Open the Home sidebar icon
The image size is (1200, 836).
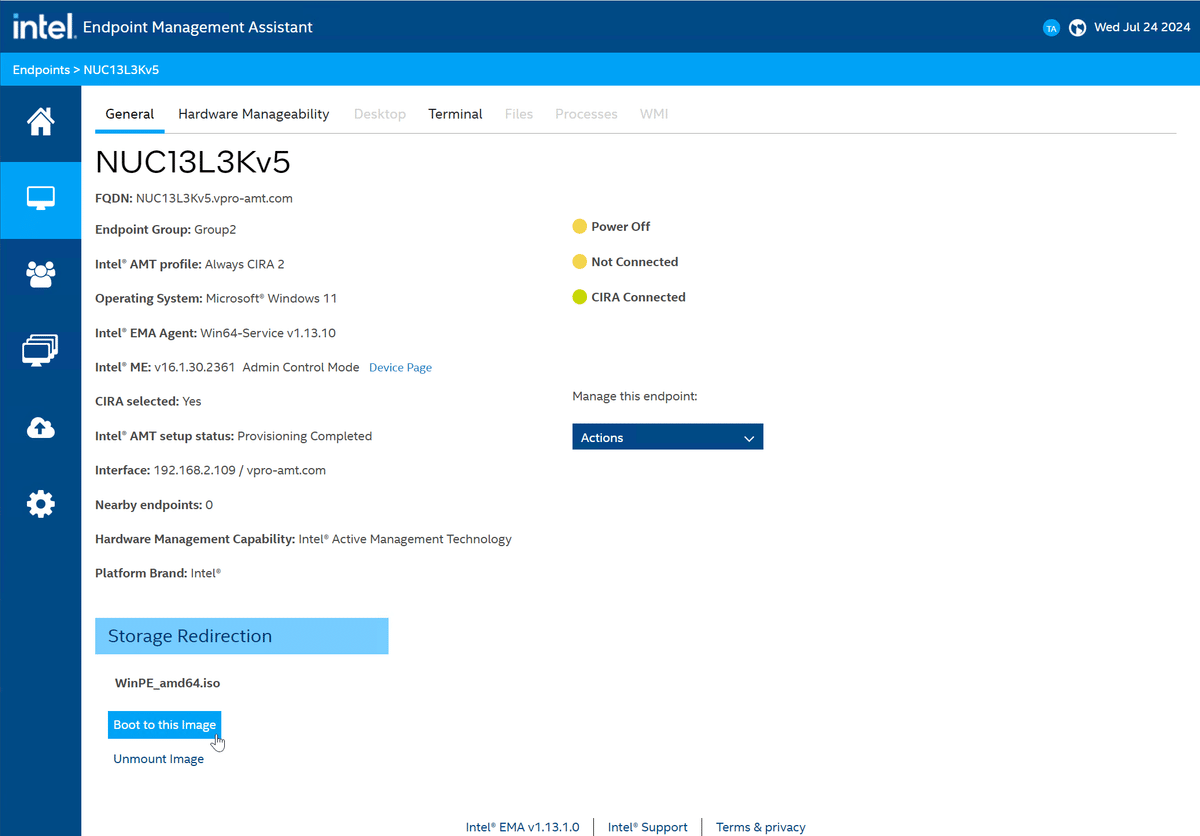[x=40, y=122]
